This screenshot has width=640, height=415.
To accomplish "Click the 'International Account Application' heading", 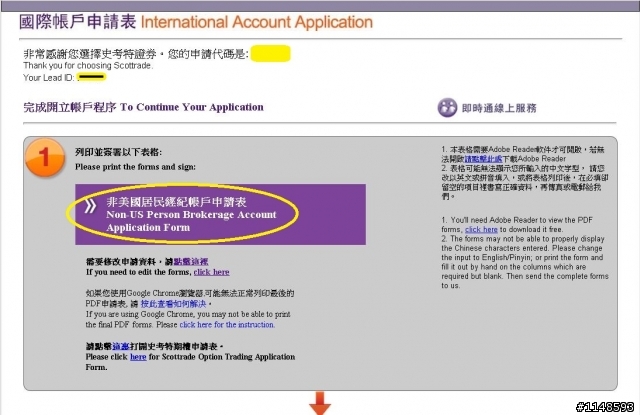I will [257, 22].
